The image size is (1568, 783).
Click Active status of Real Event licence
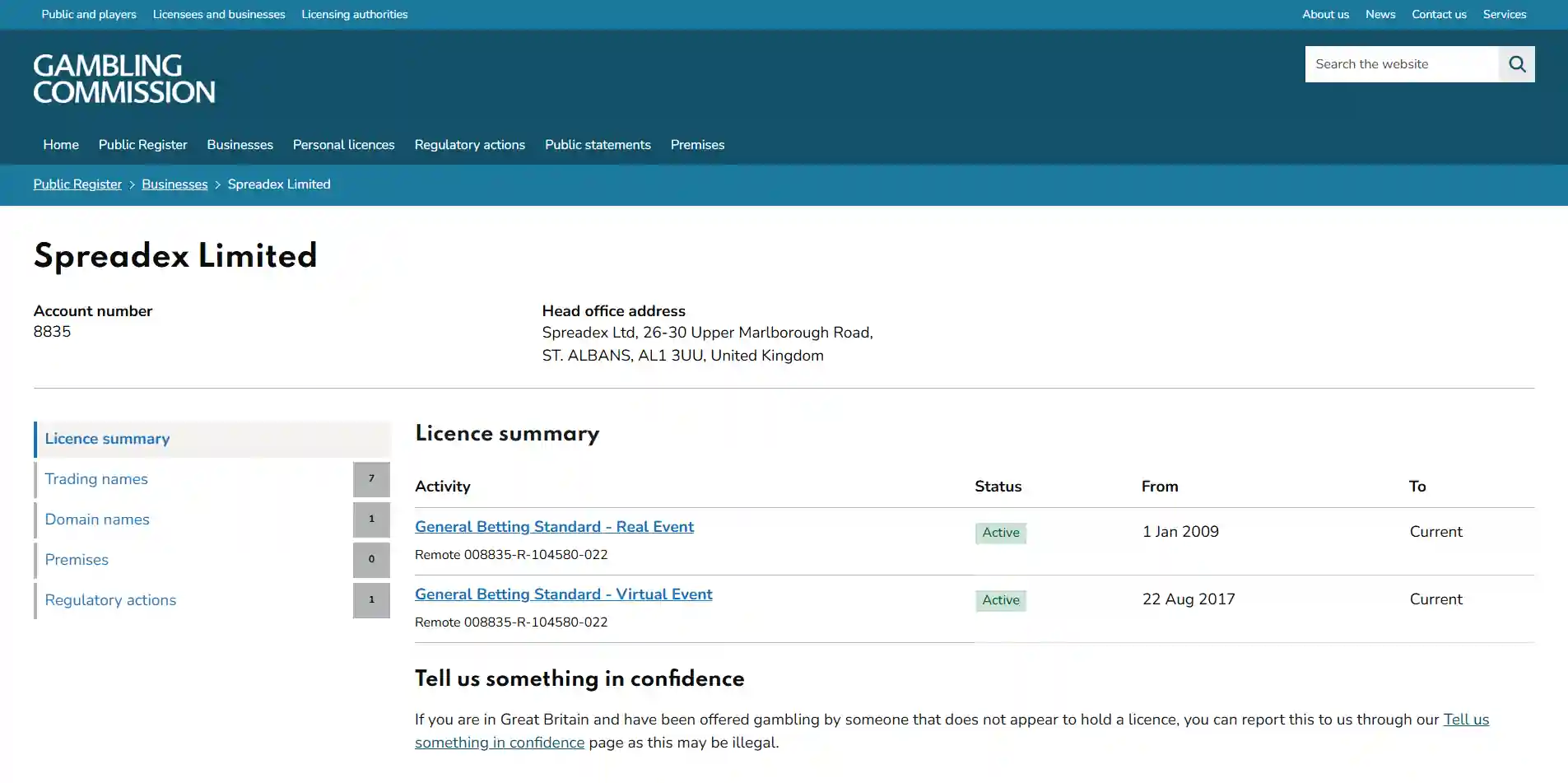tap(1001, 533)
